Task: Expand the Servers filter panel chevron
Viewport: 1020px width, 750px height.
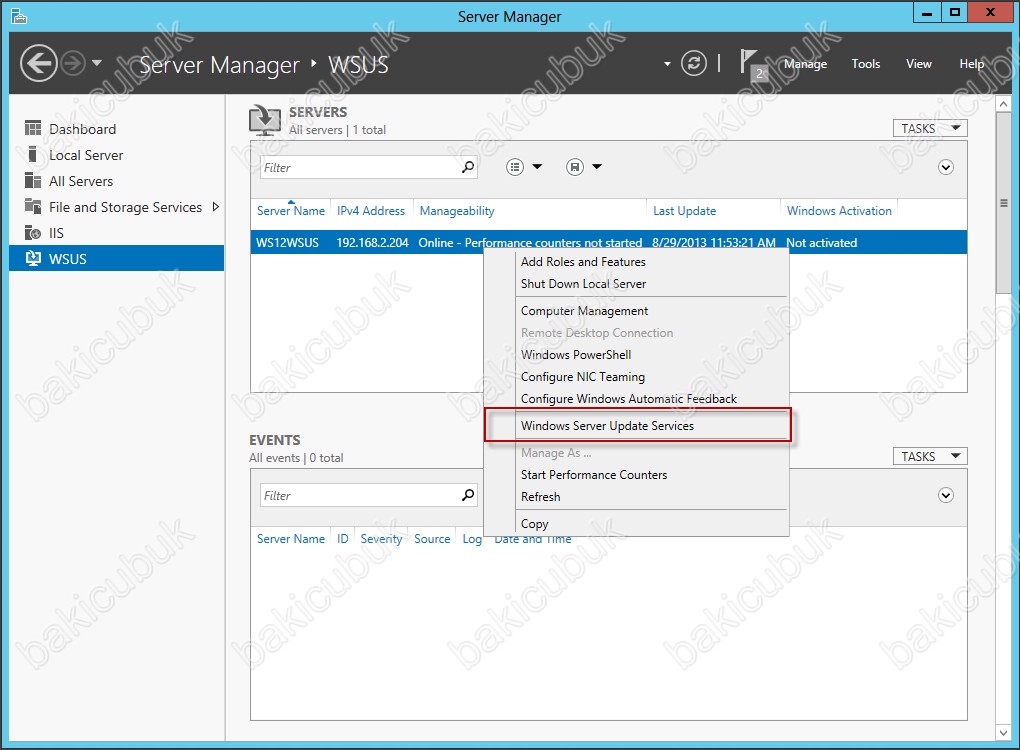Action: click(x=946, y=167)
